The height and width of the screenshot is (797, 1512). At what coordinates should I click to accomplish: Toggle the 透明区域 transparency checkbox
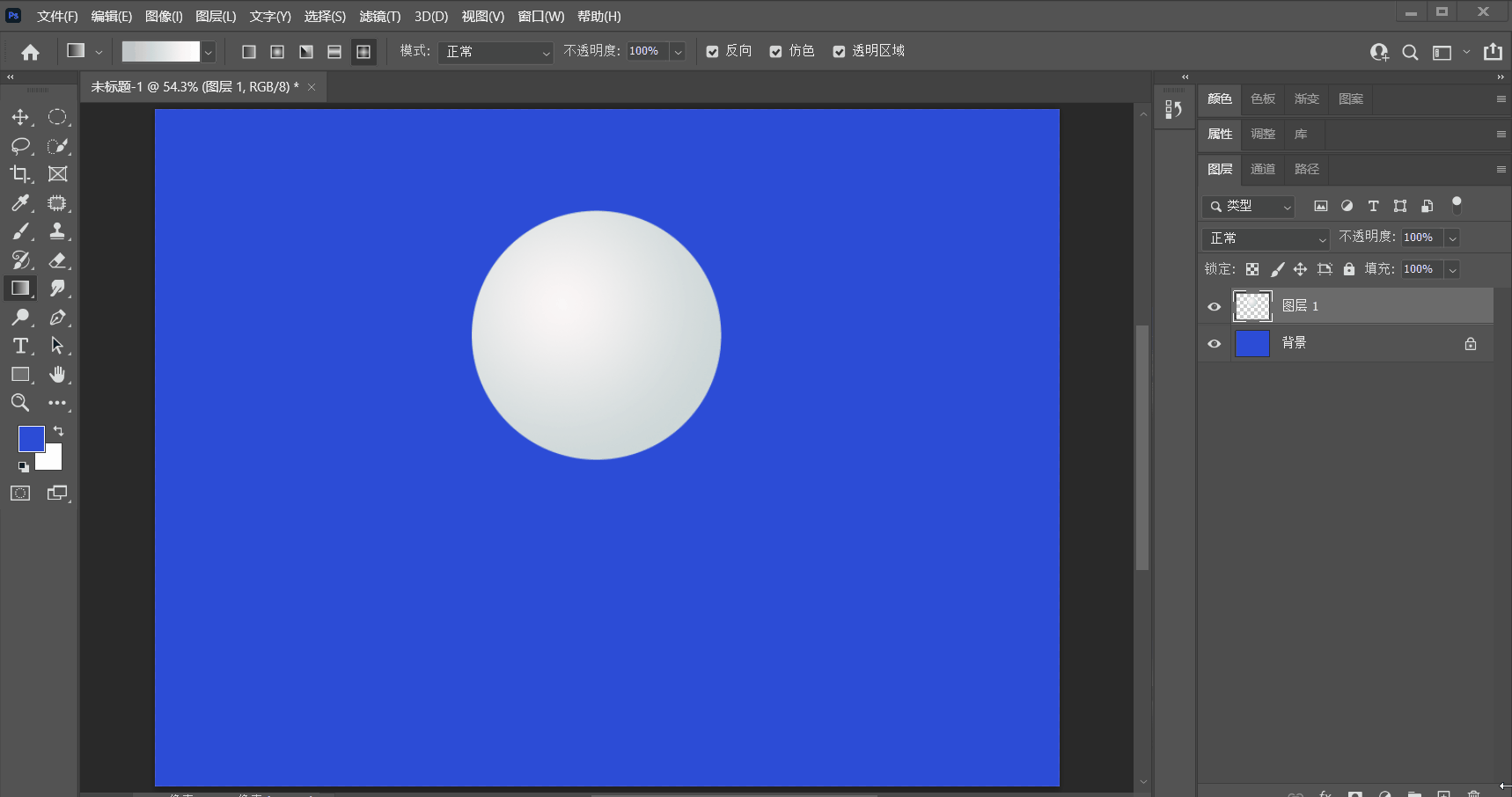(840, 52)
